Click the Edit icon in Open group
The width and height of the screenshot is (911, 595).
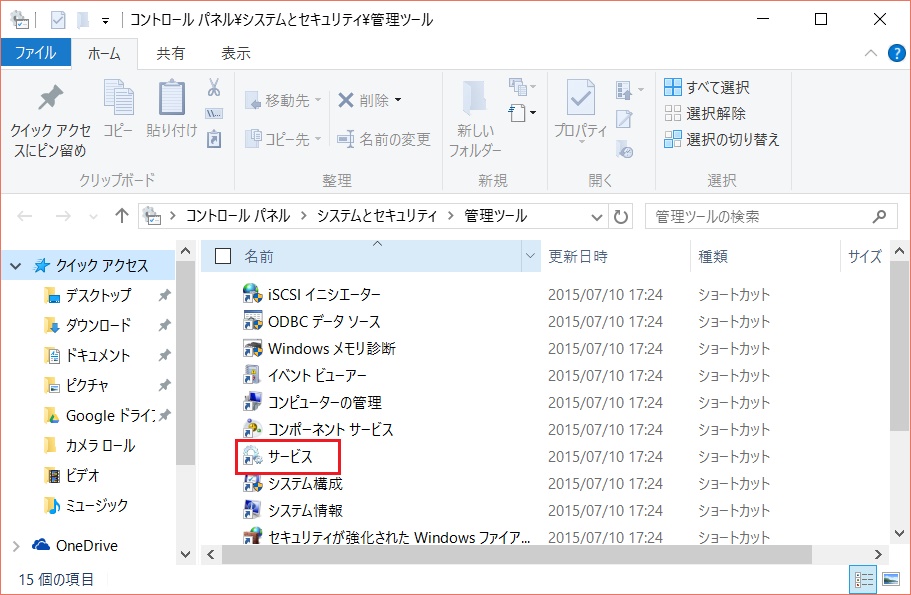pos(625,119)
